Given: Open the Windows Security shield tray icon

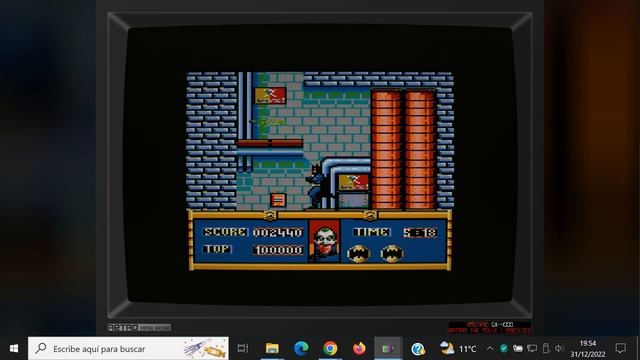Looking at the screenshot, I should coord(504,349).
